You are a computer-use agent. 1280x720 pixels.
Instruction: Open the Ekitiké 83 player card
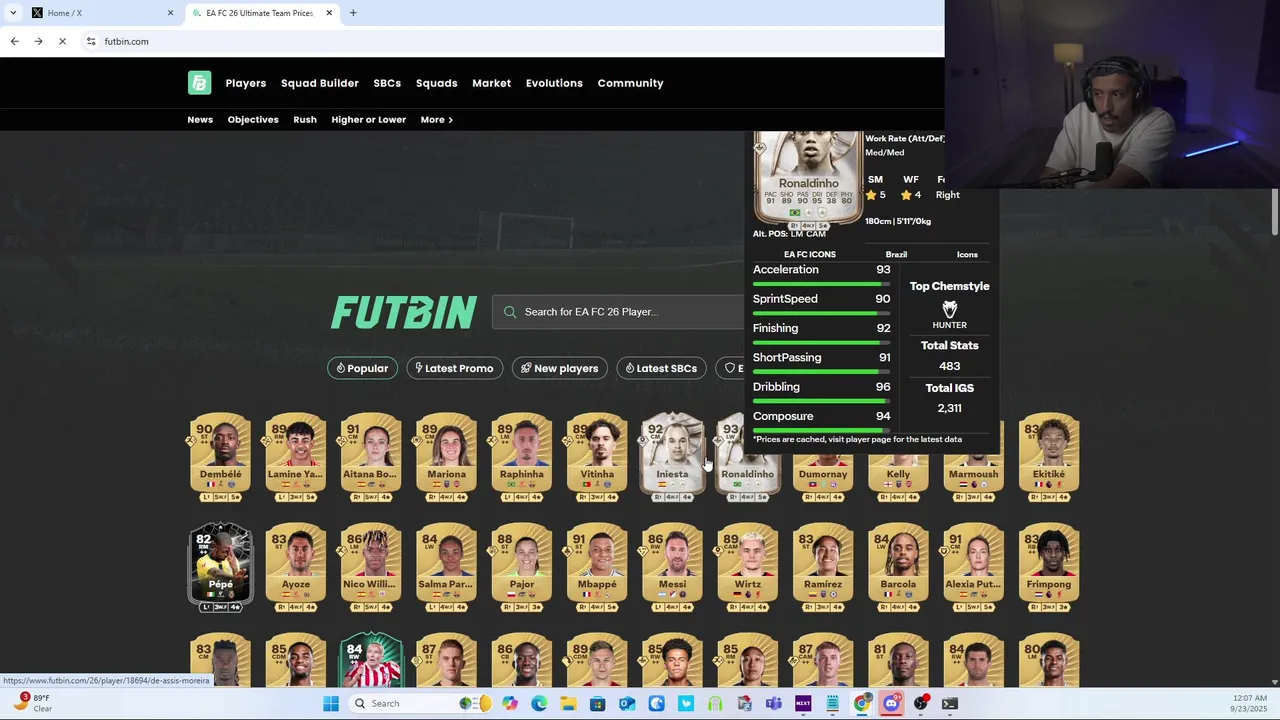1049,457
